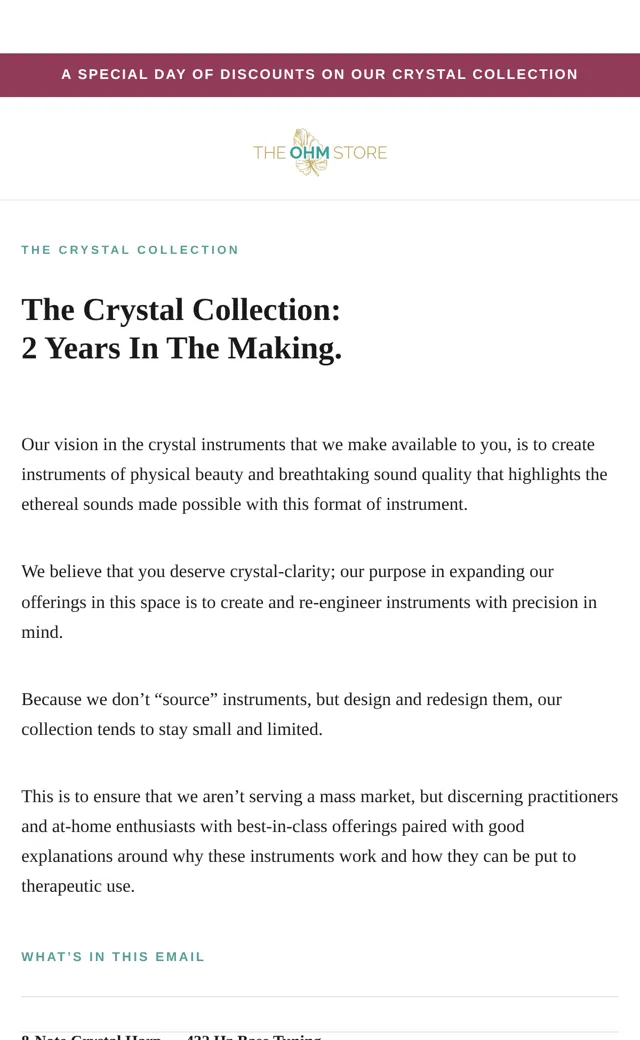The image size is (640, 1040).
Task: Click the flower emblem in the logo
Action: click(x=309, y=153)
